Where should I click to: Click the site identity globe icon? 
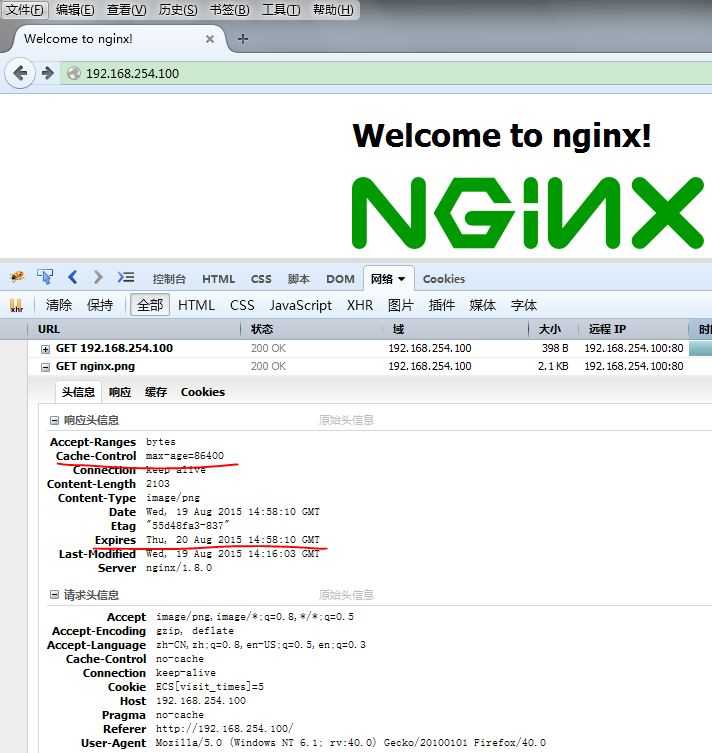[x=73, y=73]
